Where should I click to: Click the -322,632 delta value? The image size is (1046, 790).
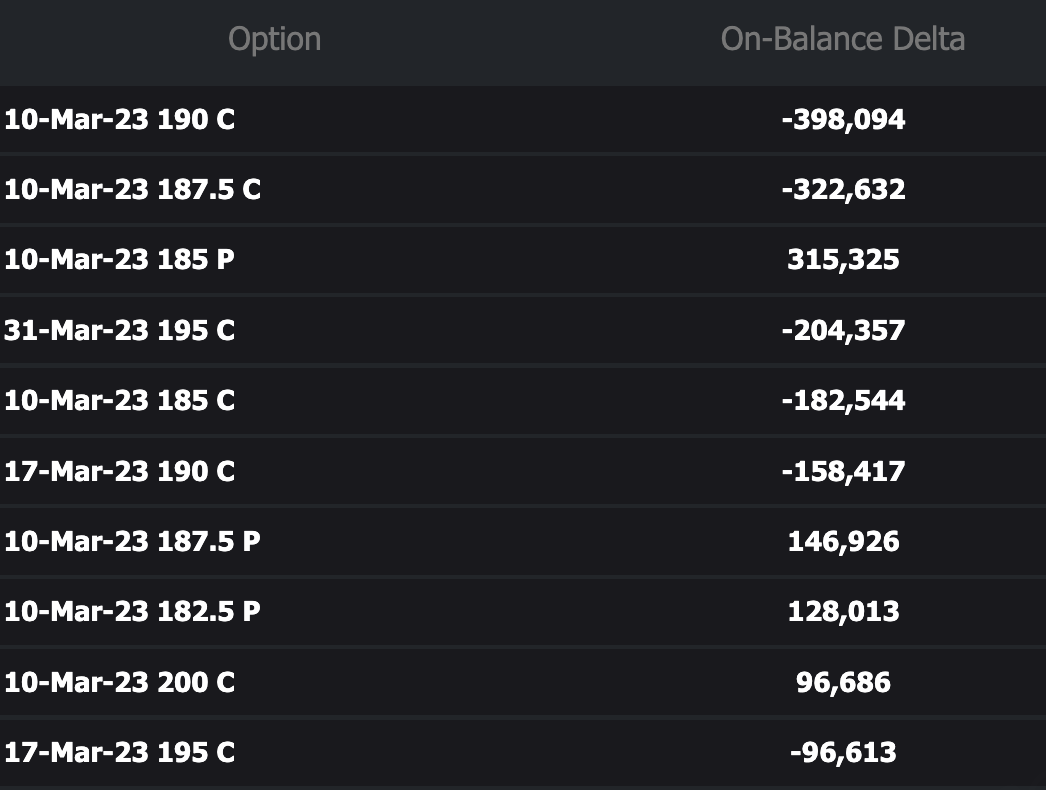point(843,190)
